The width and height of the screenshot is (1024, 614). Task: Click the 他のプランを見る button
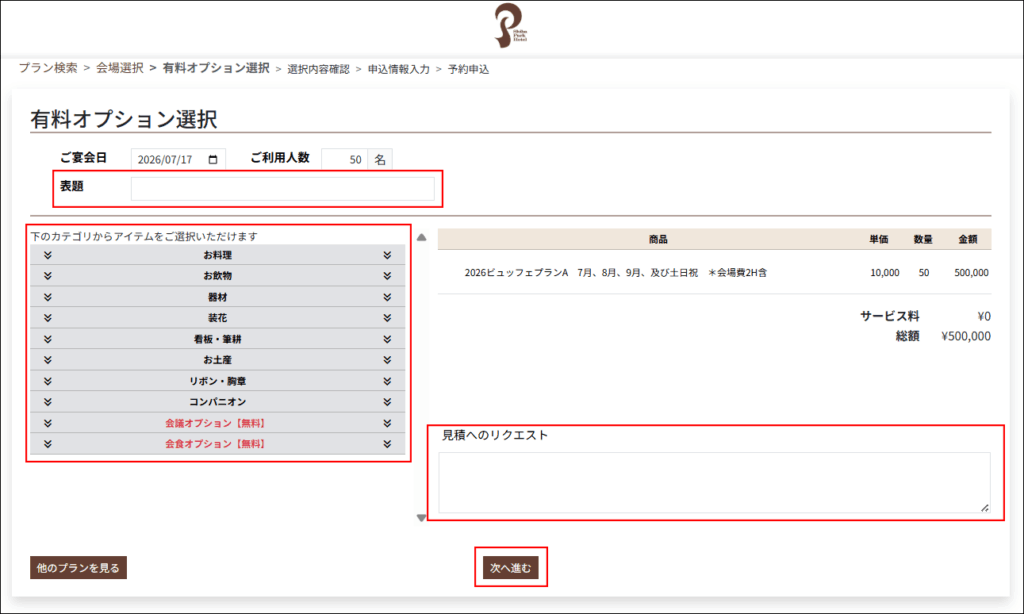(78, 568)
